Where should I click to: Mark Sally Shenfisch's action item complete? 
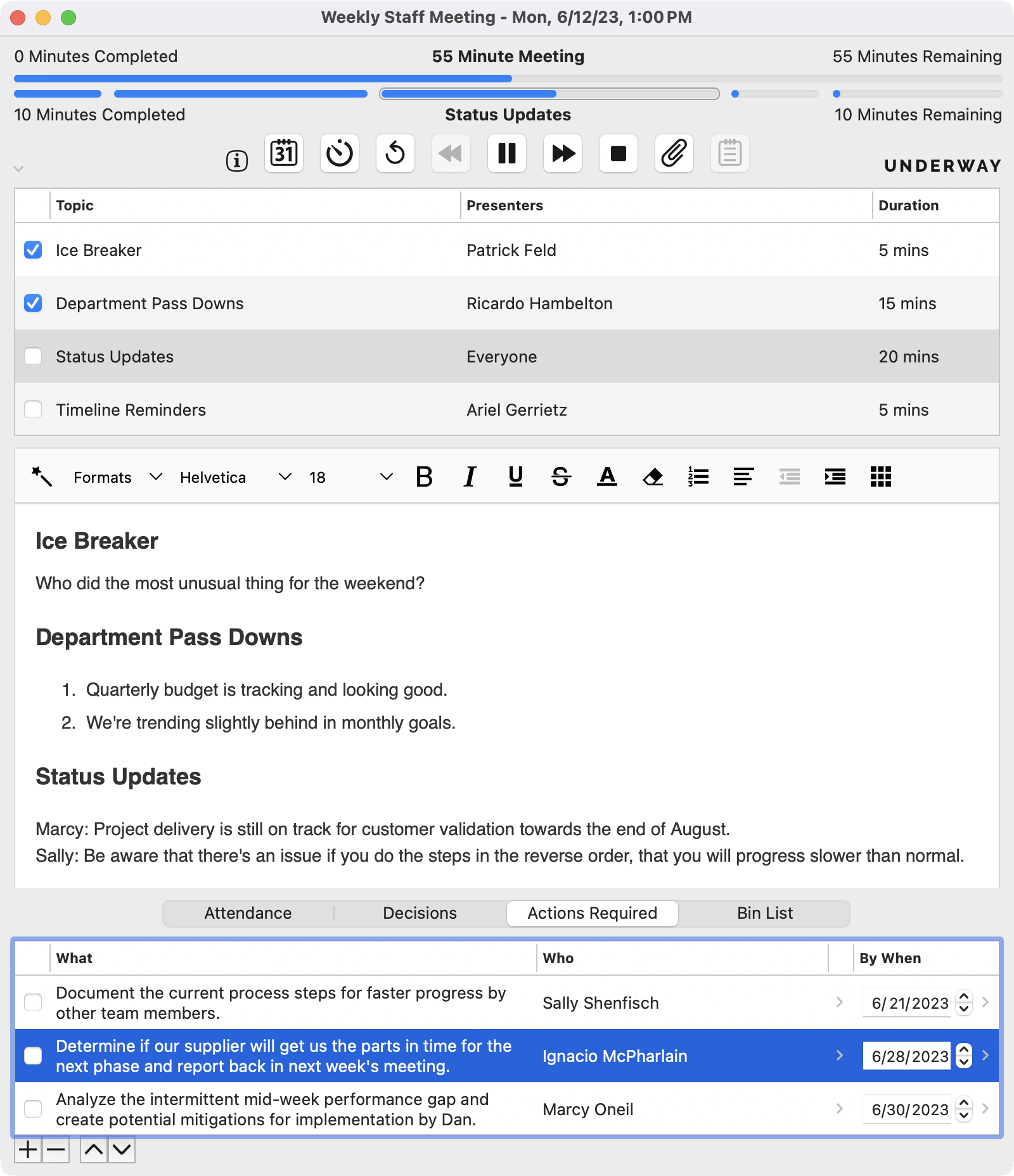click(33, 1002)
